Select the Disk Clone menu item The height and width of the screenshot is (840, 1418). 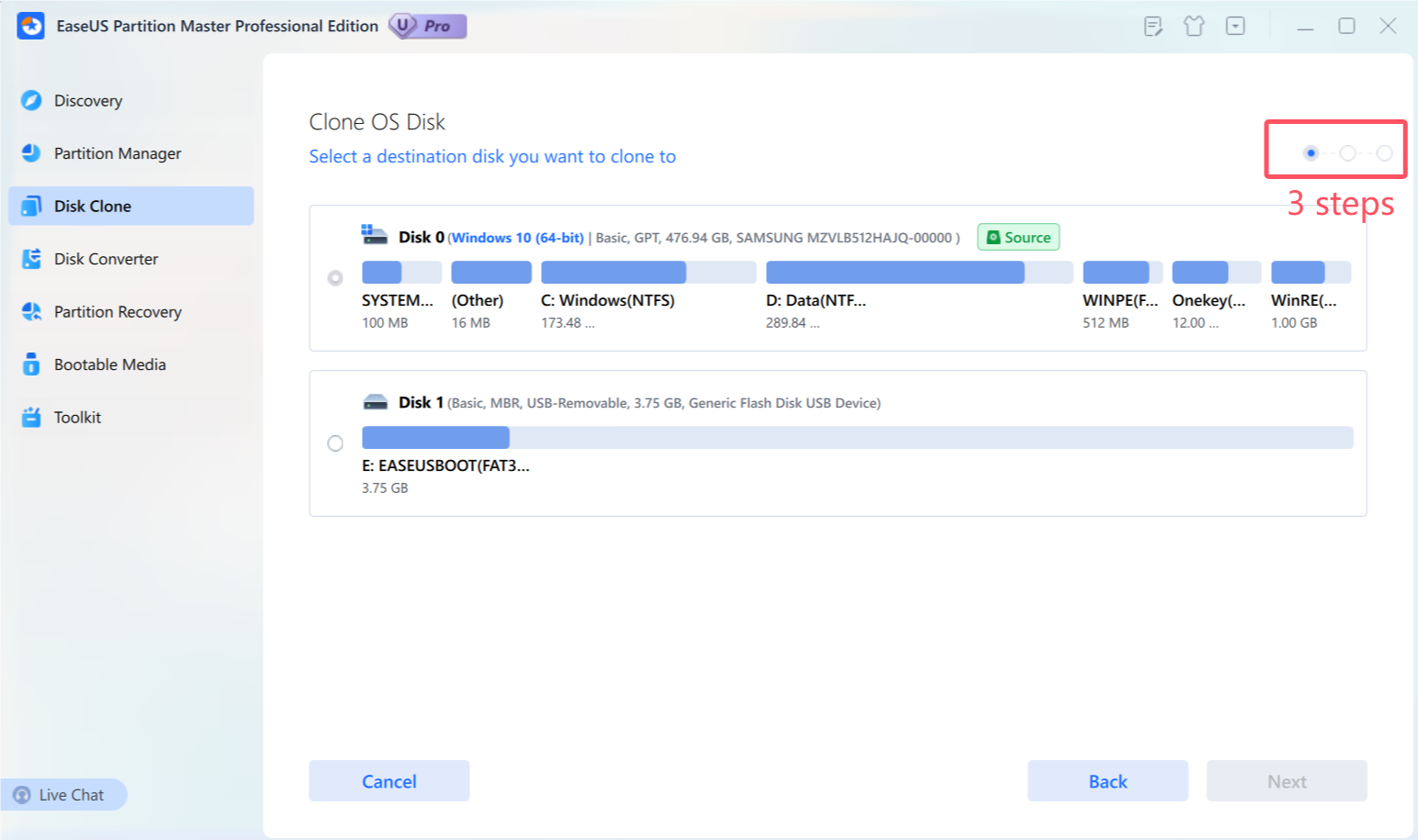point(131,206)
